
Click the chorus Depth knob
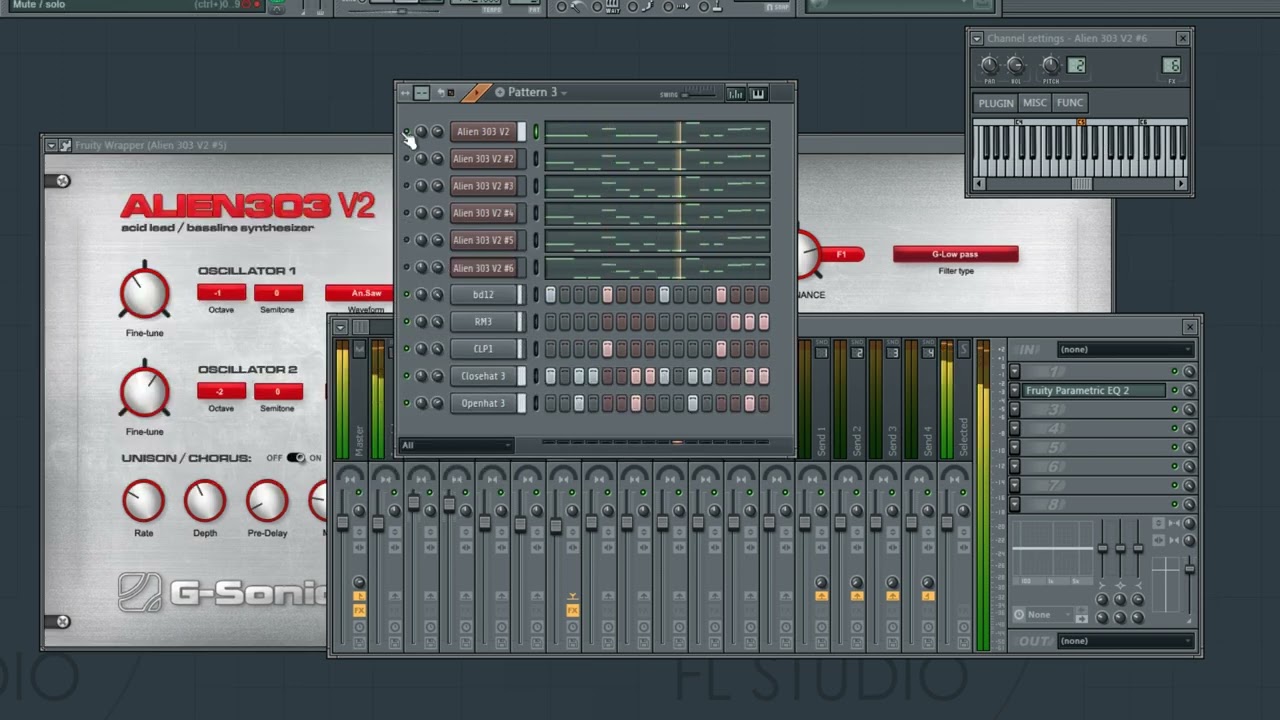pos(205,501)
